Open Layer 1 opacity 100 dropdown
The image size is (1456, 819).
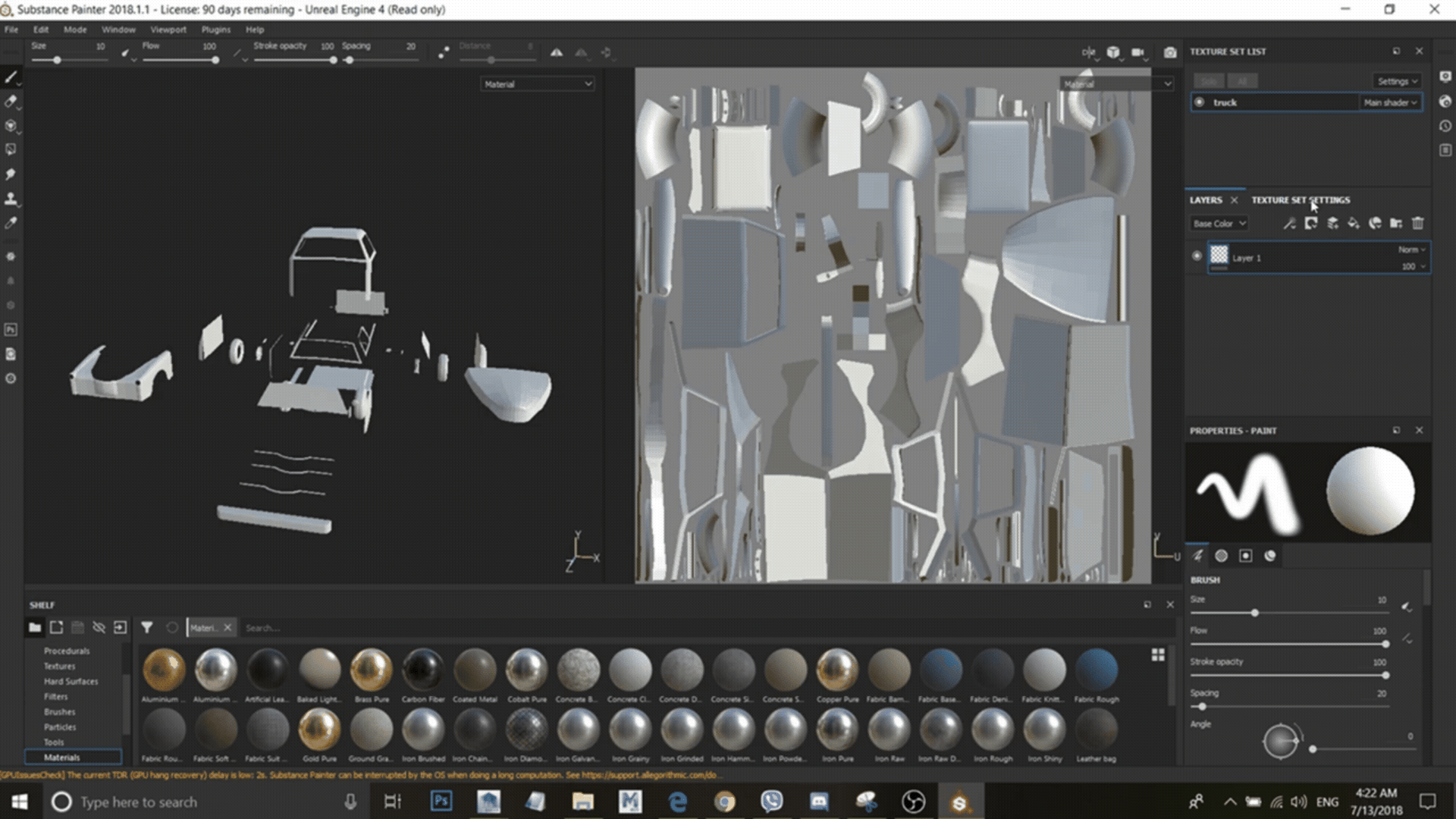coord(1414,266)
